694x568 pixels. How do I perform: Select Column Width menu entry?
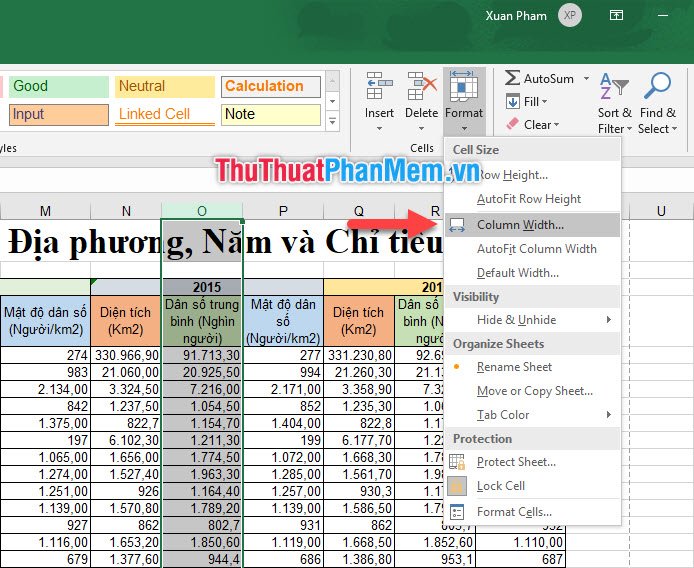pos(532,225)
